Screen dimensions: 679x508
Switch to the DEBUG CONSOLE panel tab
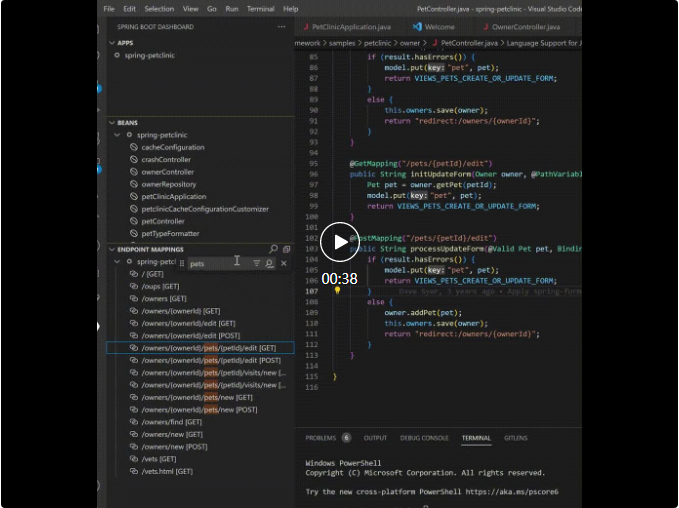[424, 438]
